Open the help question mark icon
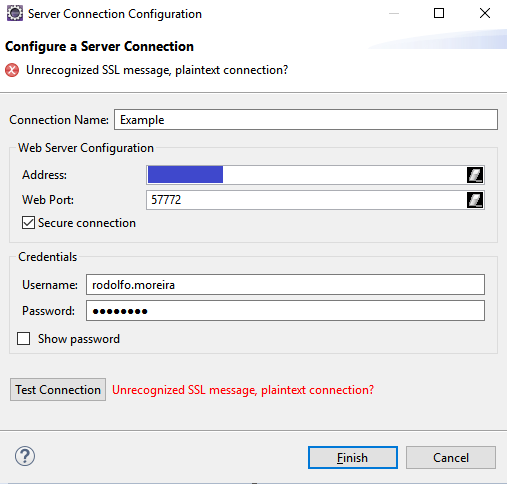Viewport: 507px width, 484px height. (25, 456)
